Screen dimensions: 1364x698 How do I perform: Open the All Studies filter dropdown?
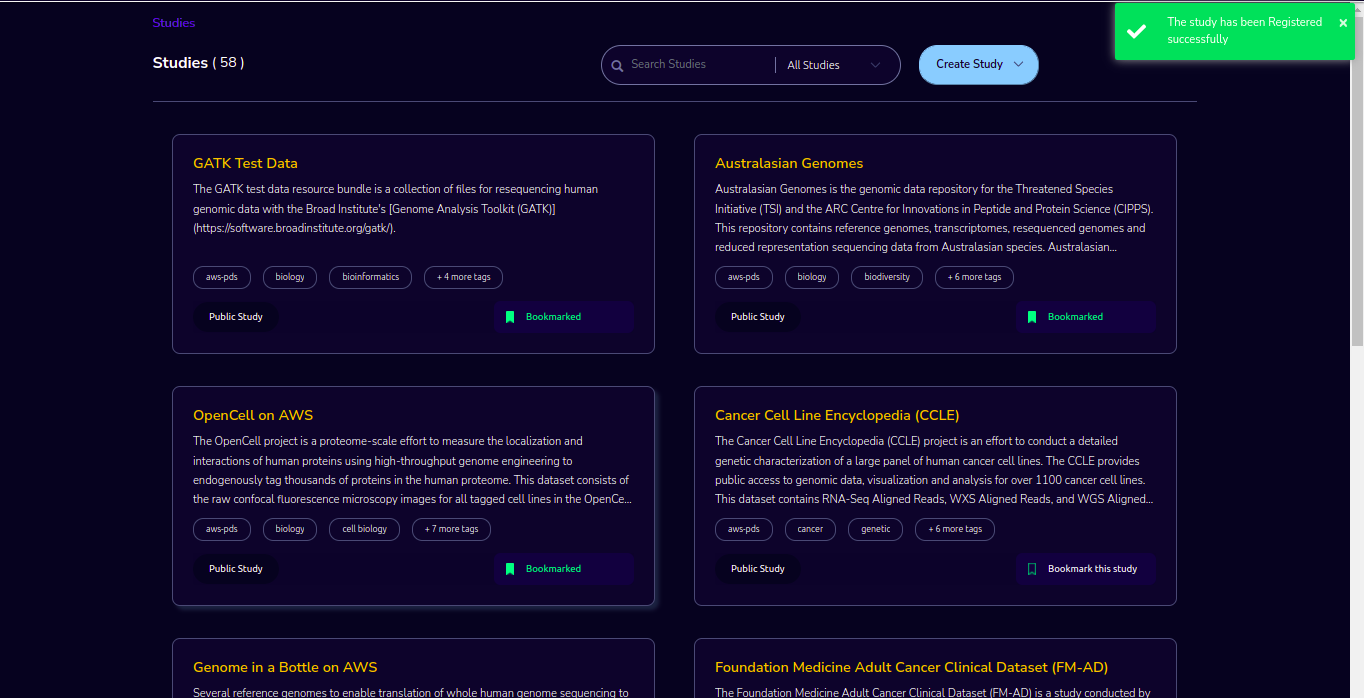coord(834,65)
